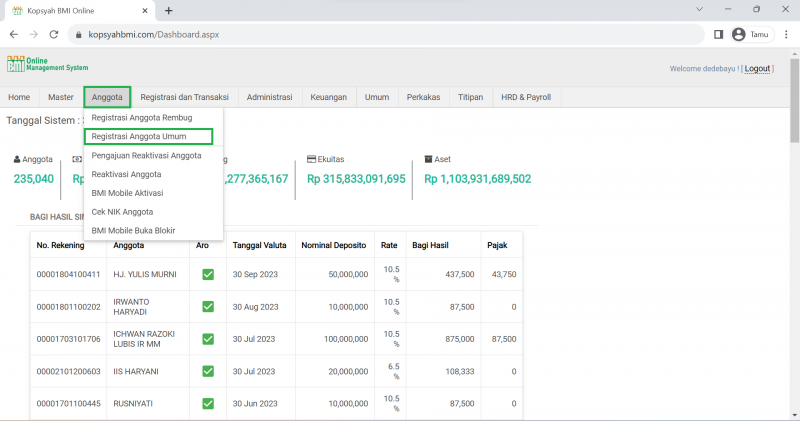Toggle Aro checkbox for RUSNIYATI

208,404
